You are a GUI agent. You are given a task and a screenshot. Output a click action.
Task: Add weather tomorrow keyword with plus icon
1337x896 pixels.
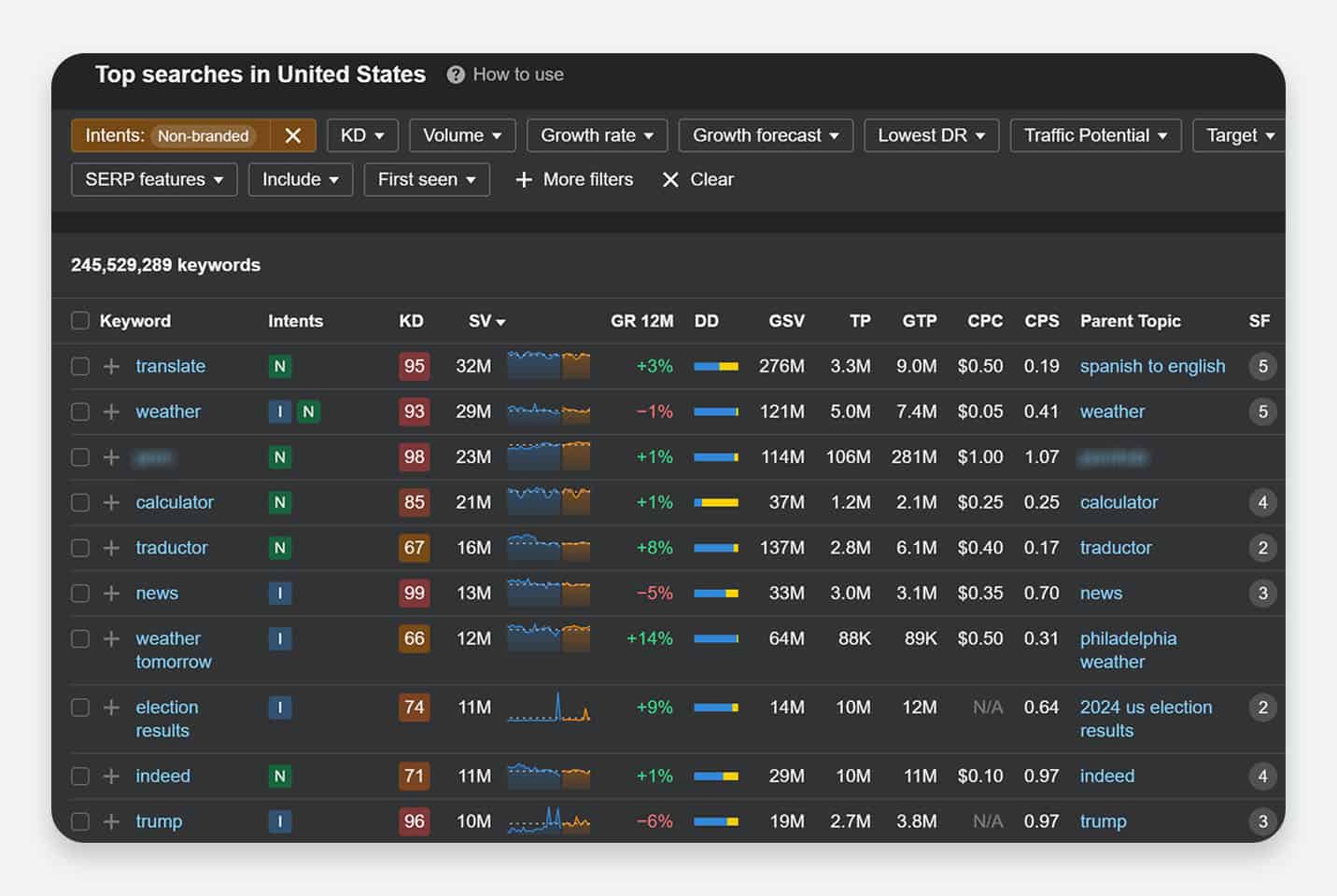pos(111,638)
